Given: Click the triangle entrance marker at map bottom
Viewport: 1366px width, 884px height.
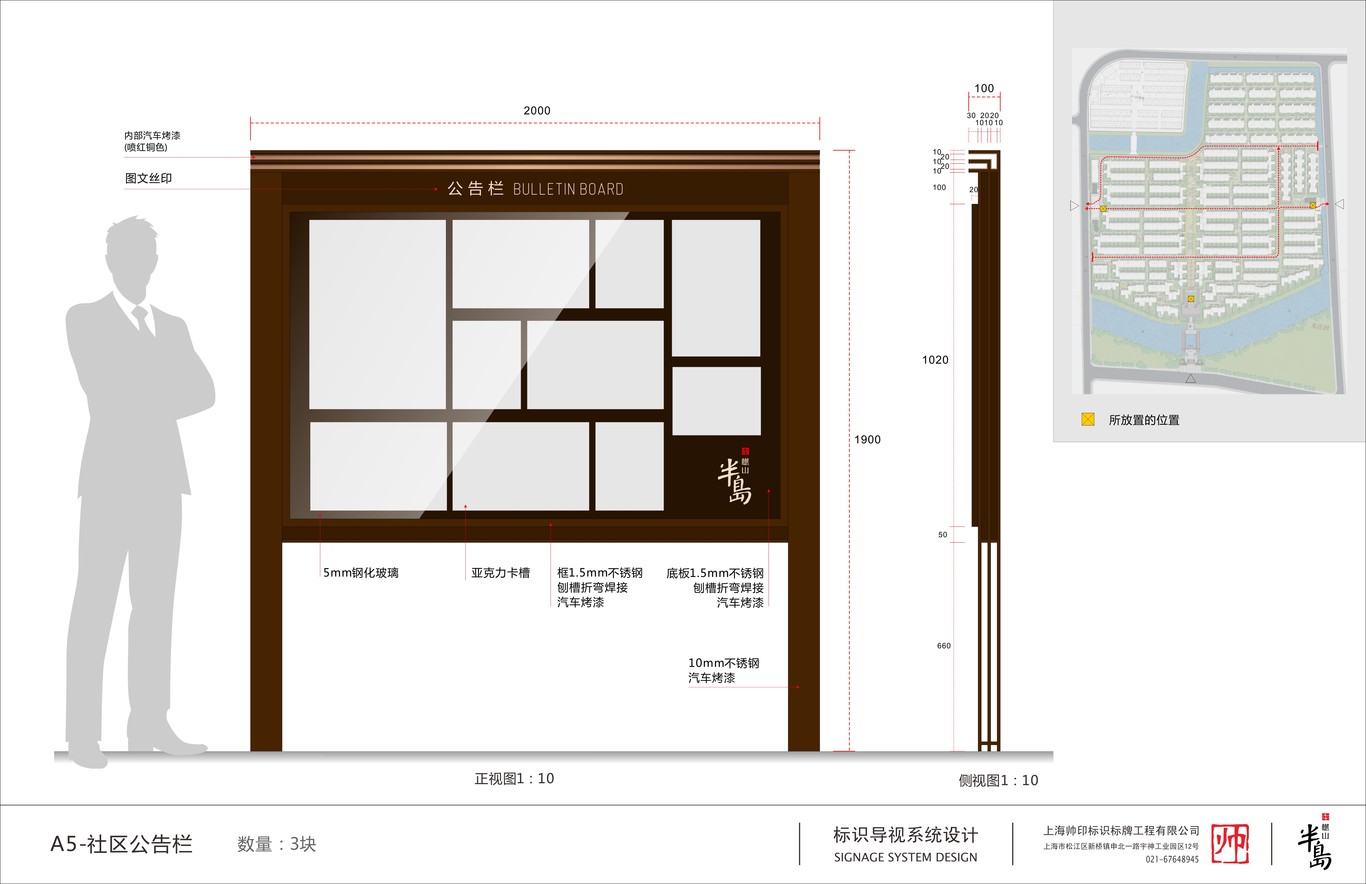Looking at the screenshot, I should coord(1190,379).
